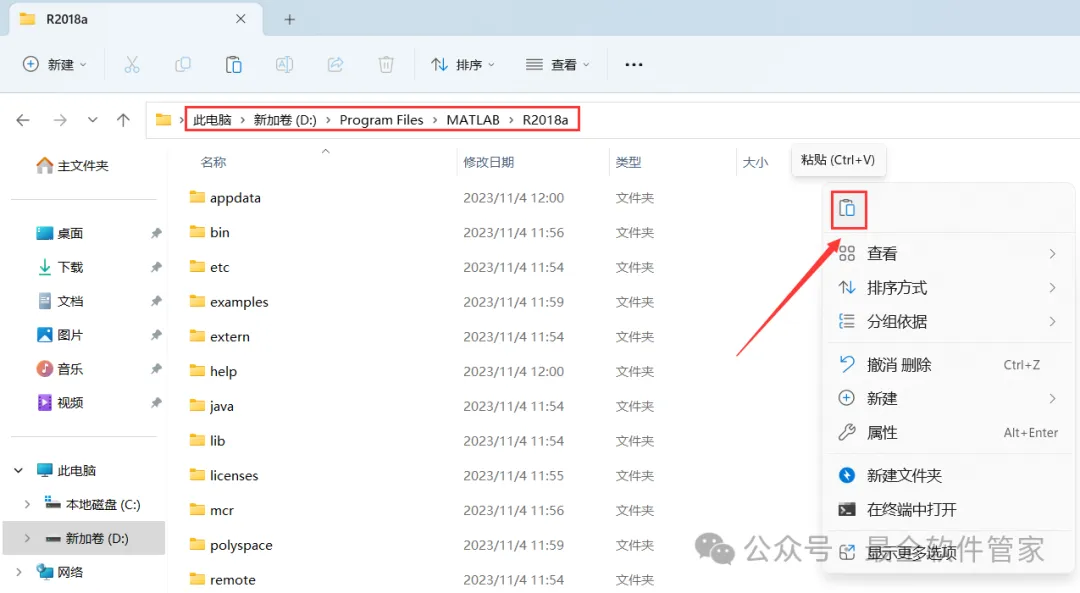The height and width of the screenshot is (593, 1080).
Task: Select the help folder
Action: (214, 371)
